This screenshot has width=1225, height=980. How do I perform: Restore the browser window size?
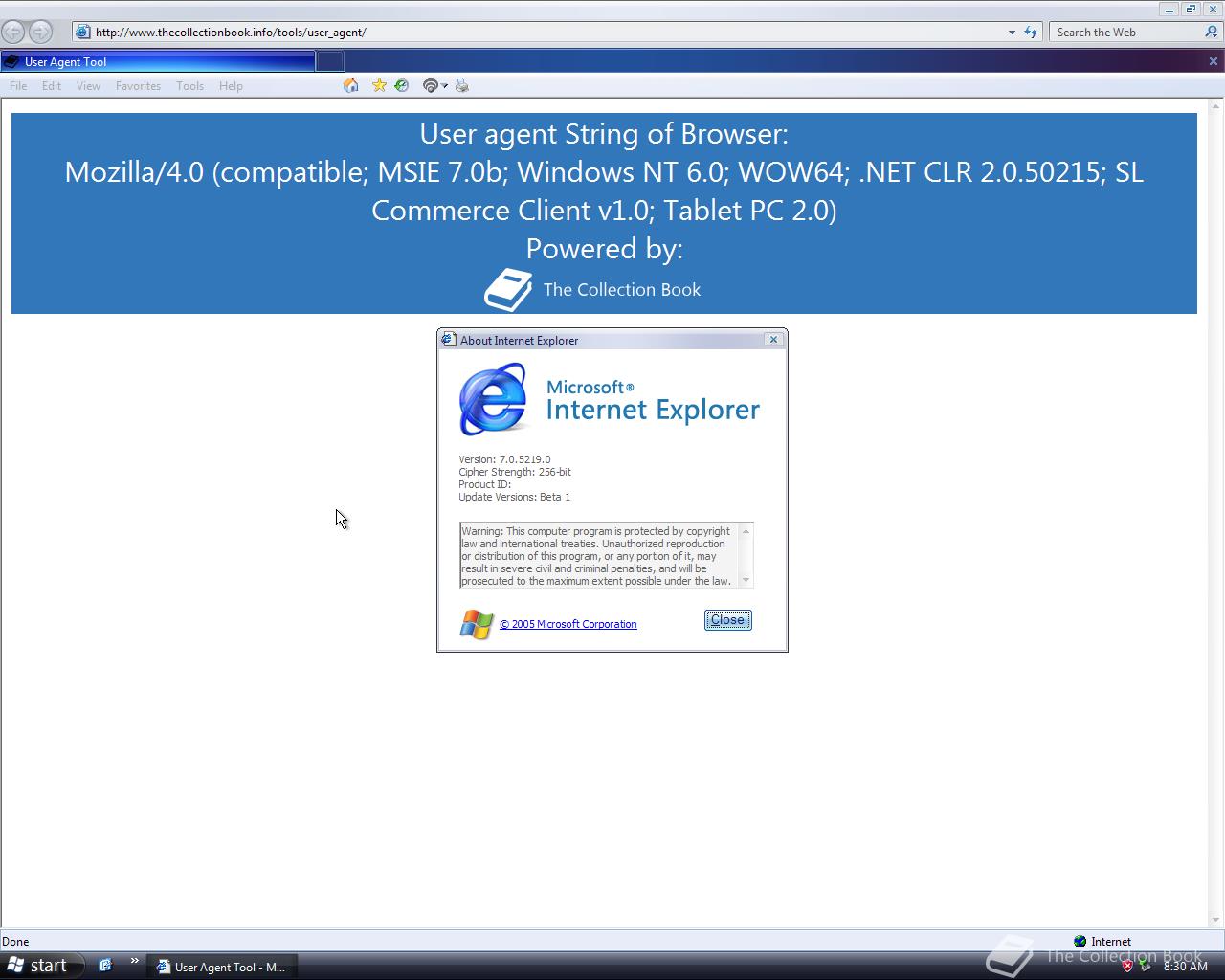click(x=1191, y=10)
